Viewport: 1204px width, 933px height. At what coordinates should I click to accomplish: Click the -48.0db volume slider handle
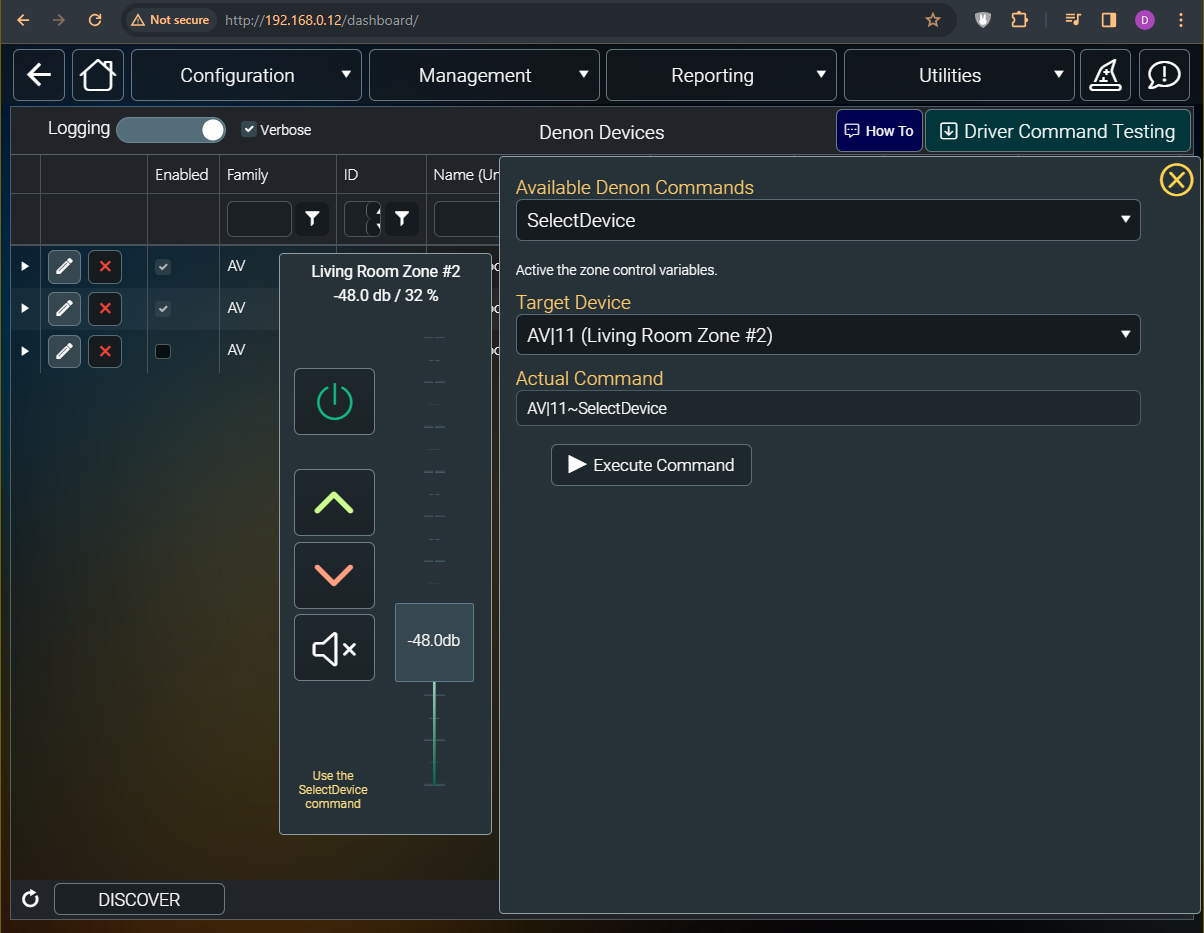(434, 642)
